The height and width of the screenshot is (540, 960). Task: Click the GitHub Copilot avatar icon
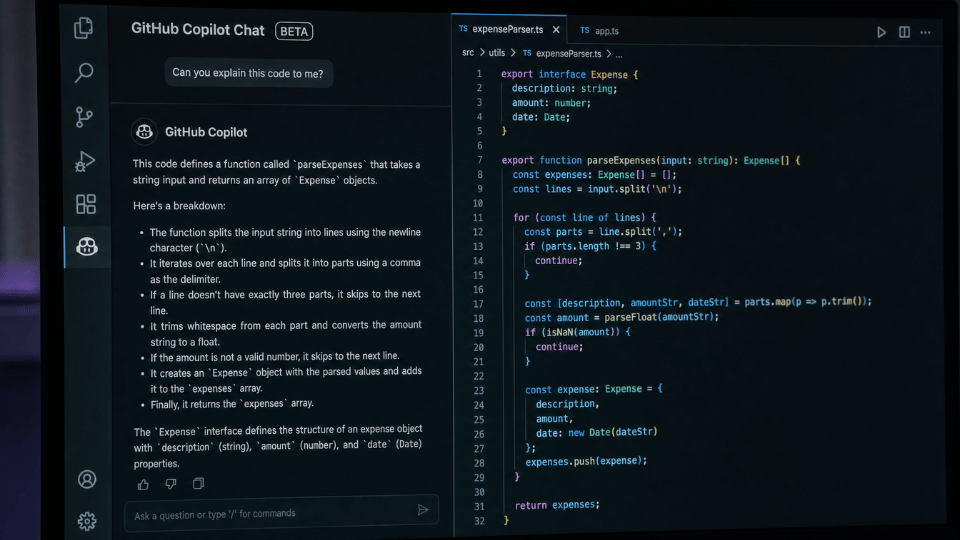click(144, 132)
